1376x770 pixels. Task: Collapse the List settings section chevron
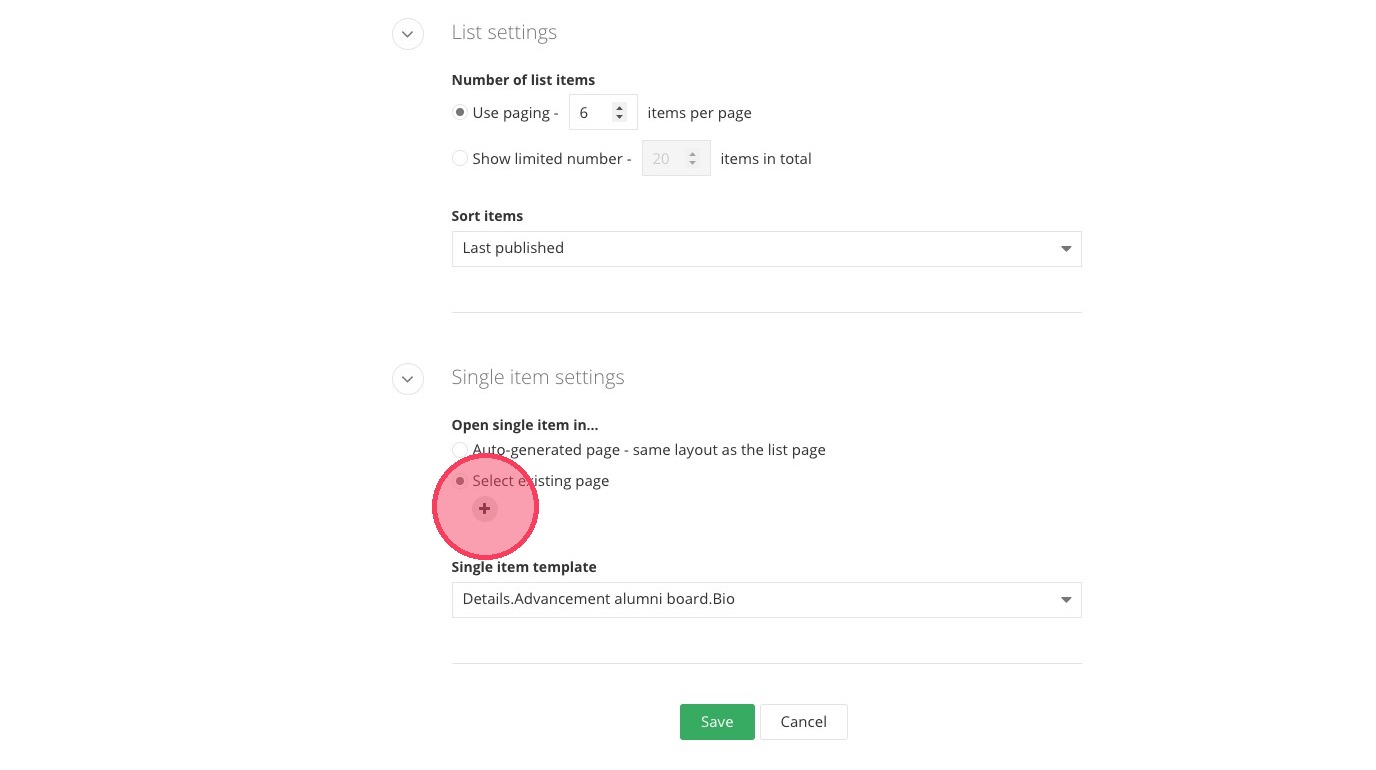click(407, 33)
